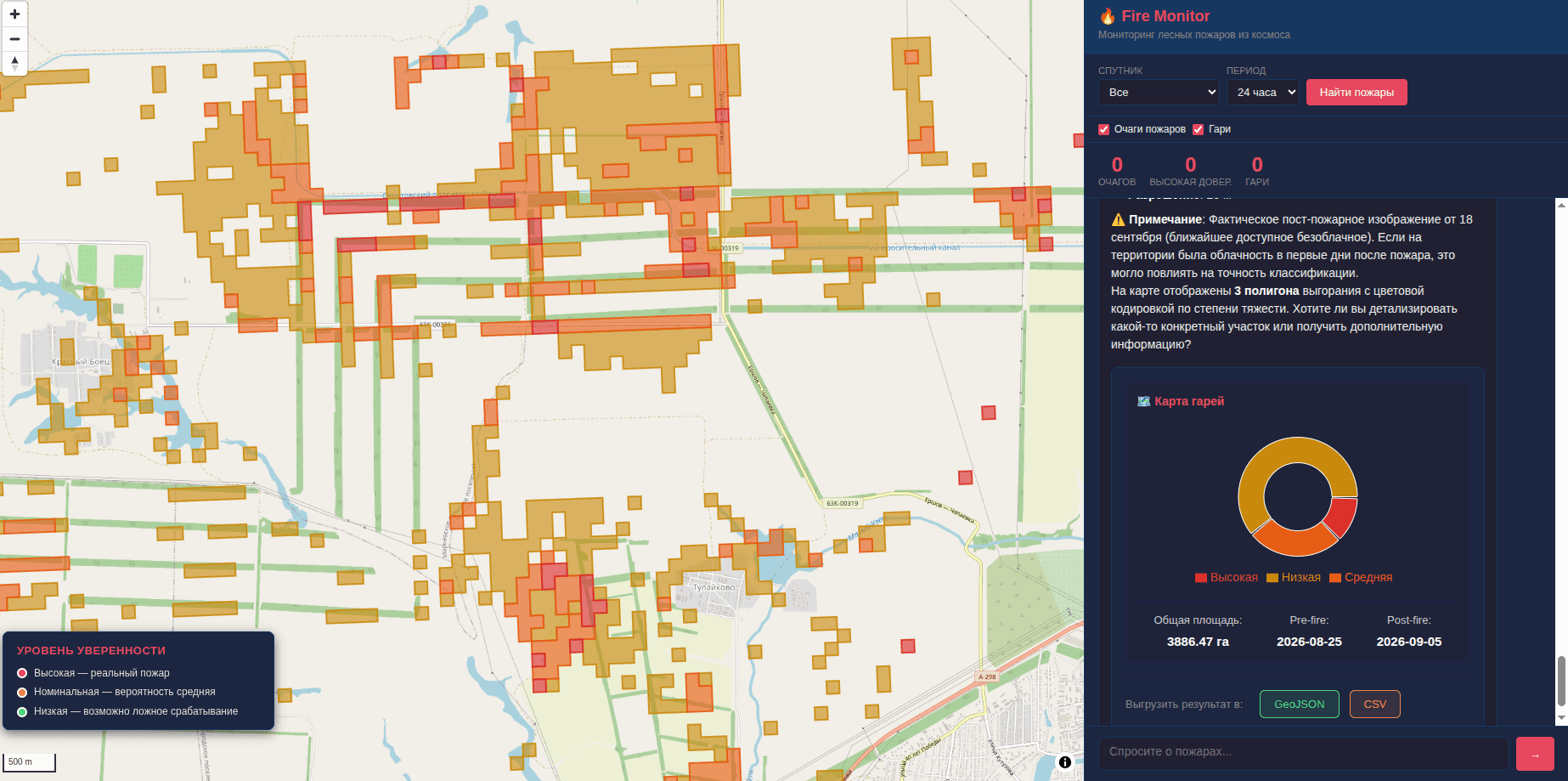The height and width of the screenshot is (781, 1568).
Task: Click the burn map icon beside Карта гарей
Action: [x=1143, y=401]
